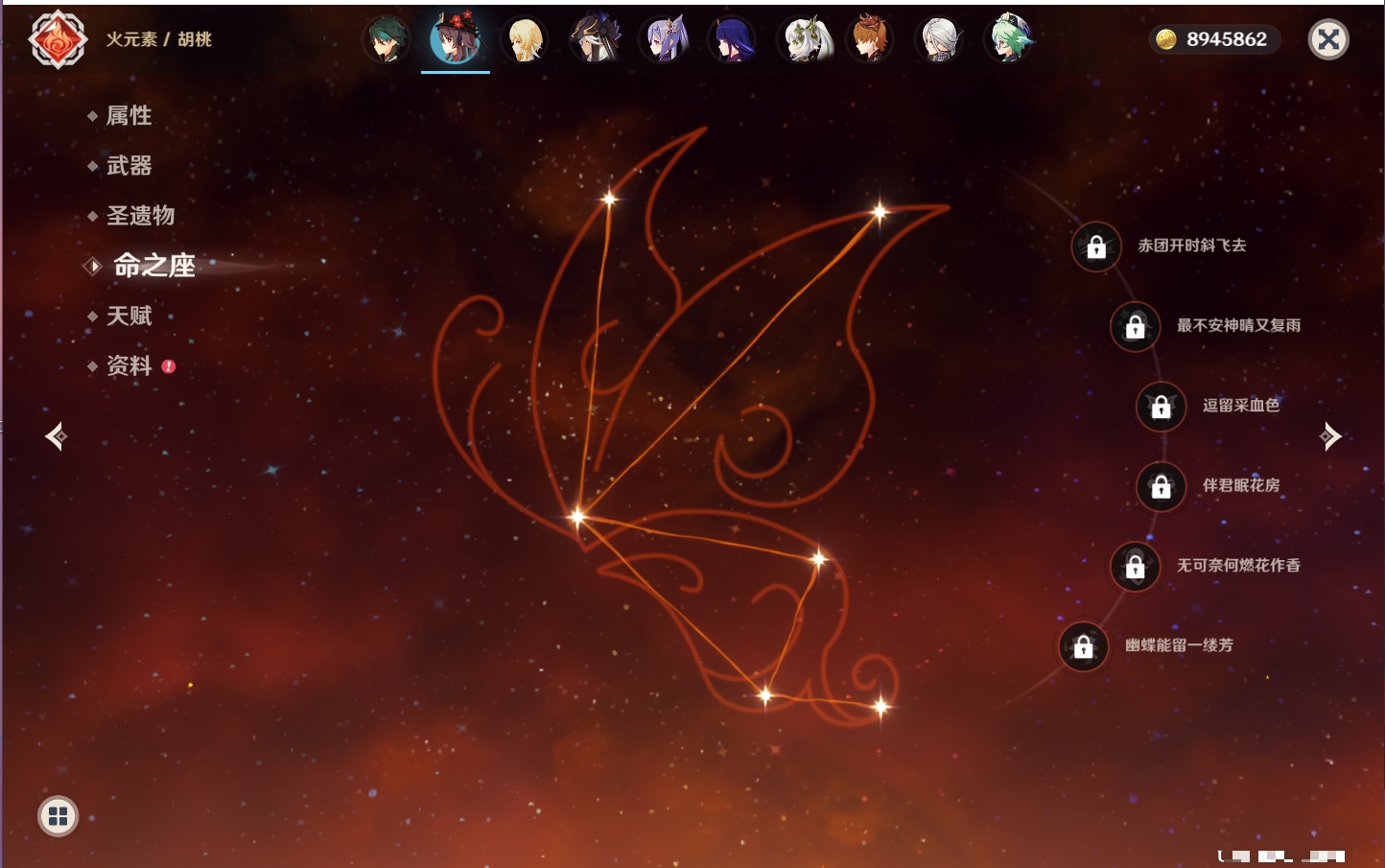Viewport: 1385px width, 868px height.
Task: Click the lock icon beside 幽蝶能留一缕芳
Action: click(1084, 646)
